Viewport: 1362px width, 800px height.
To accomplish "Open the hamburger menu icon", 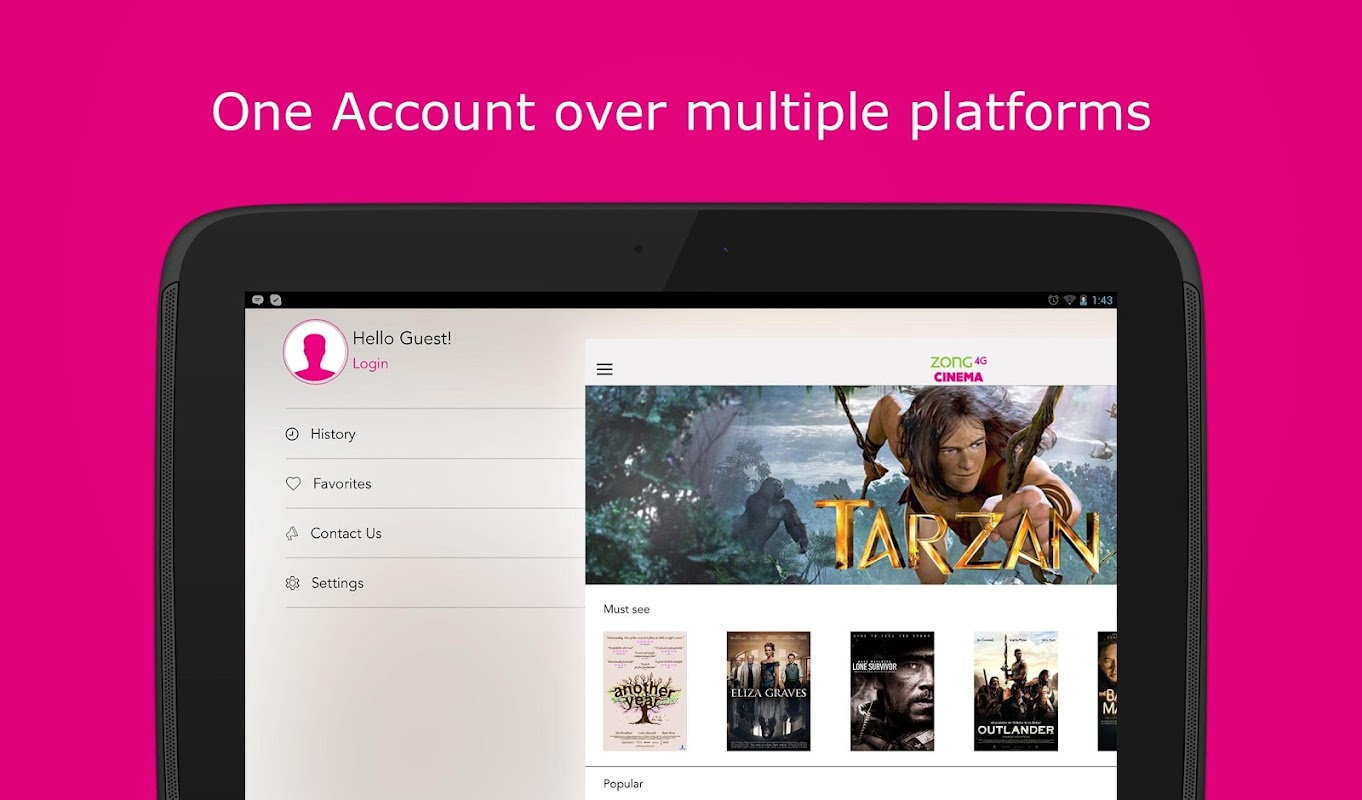I will 604,369.
